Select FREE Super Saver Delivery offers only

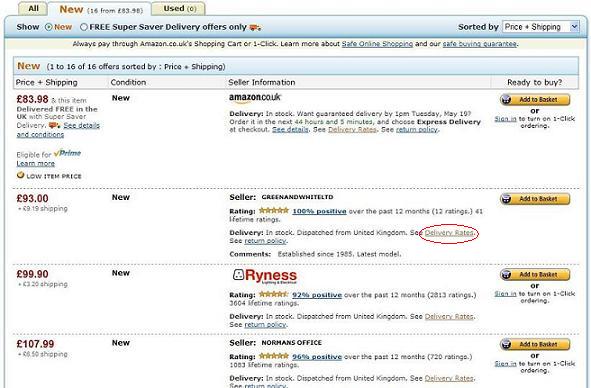click(84, 27)
